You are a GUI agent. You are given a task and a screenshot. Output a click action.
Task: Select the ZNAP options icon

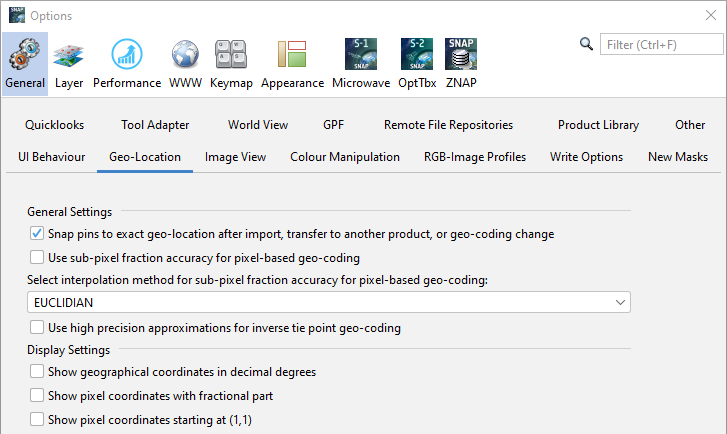461,64
